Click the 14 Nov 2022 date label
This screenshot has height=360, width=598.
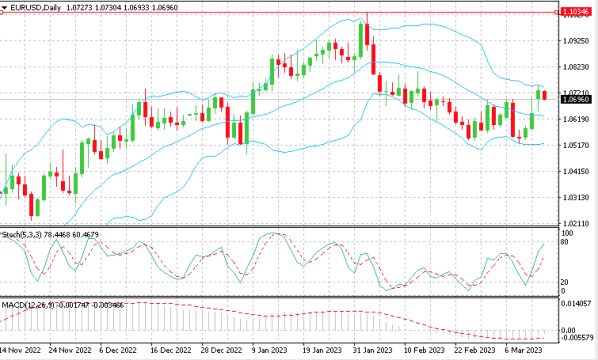[20, 350]
